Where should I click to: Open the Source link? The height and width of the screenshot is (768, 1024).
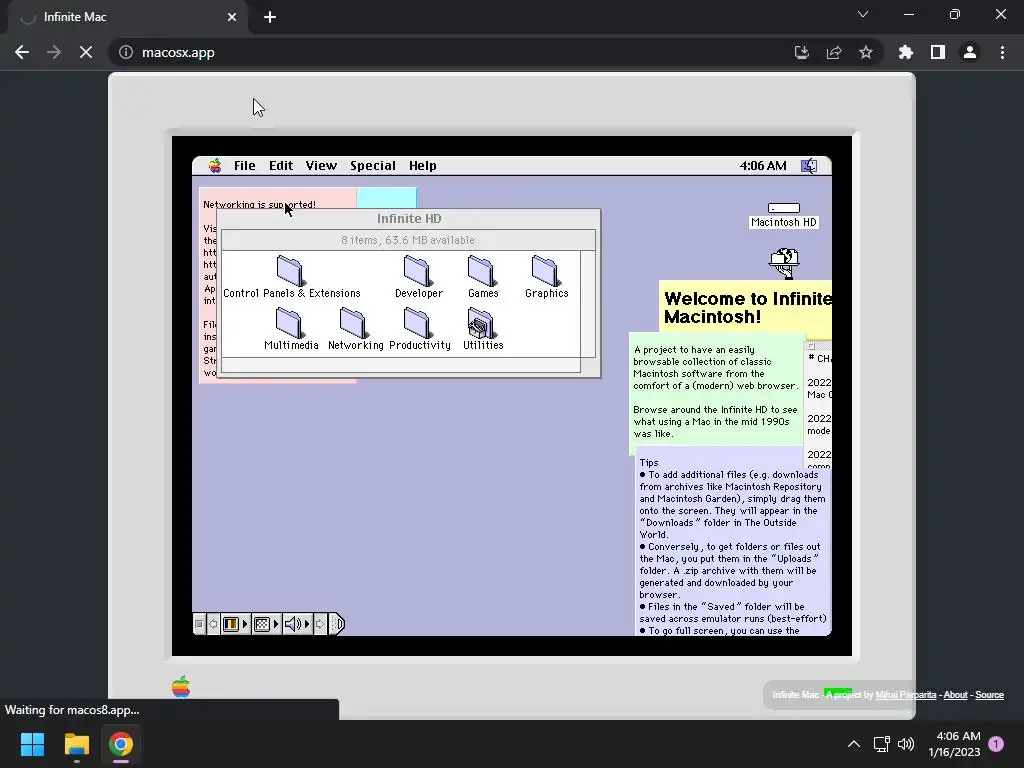click(x=989, y=695)
